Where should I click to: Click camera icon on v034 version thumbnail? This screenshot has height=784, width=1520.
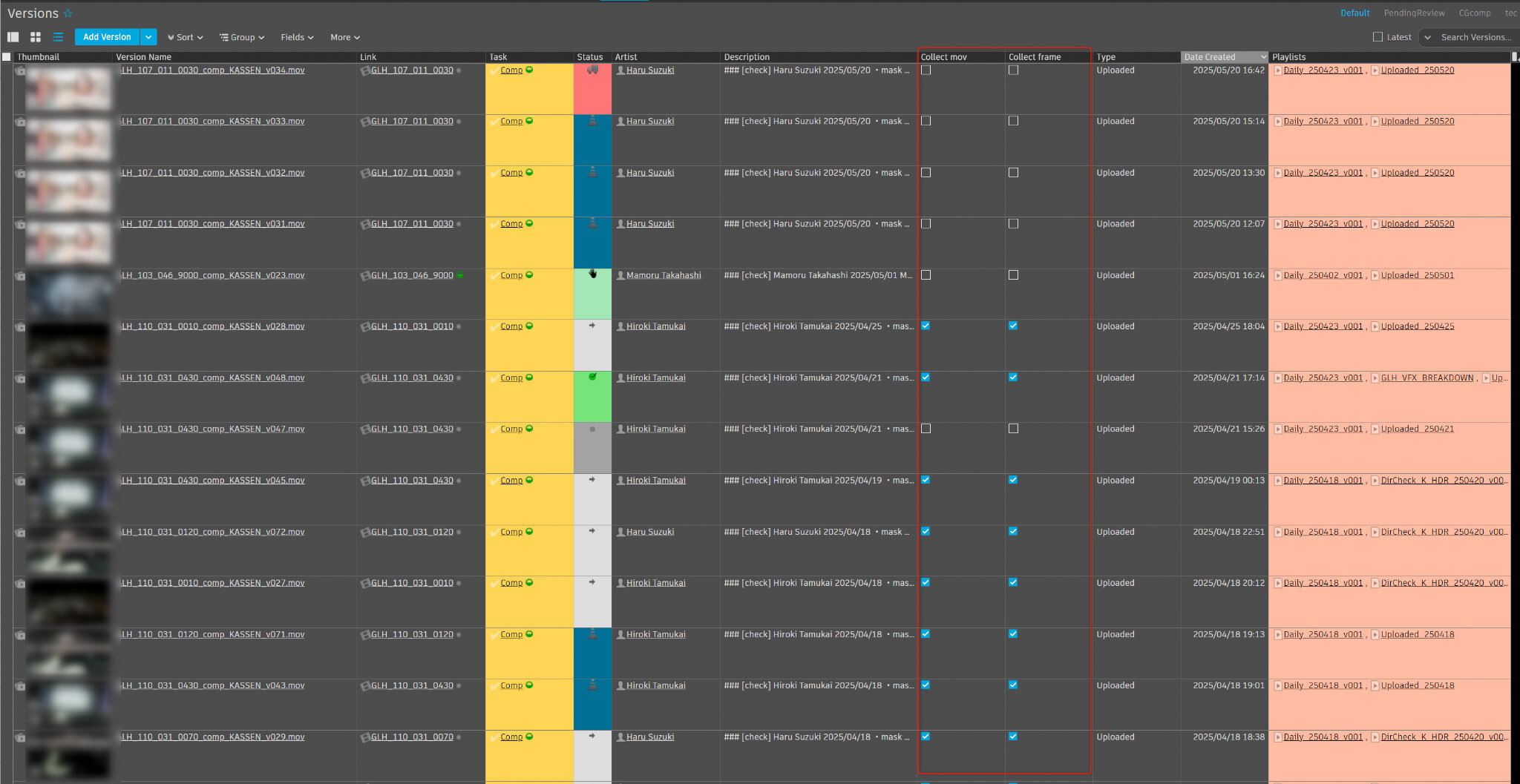(20, 71)
